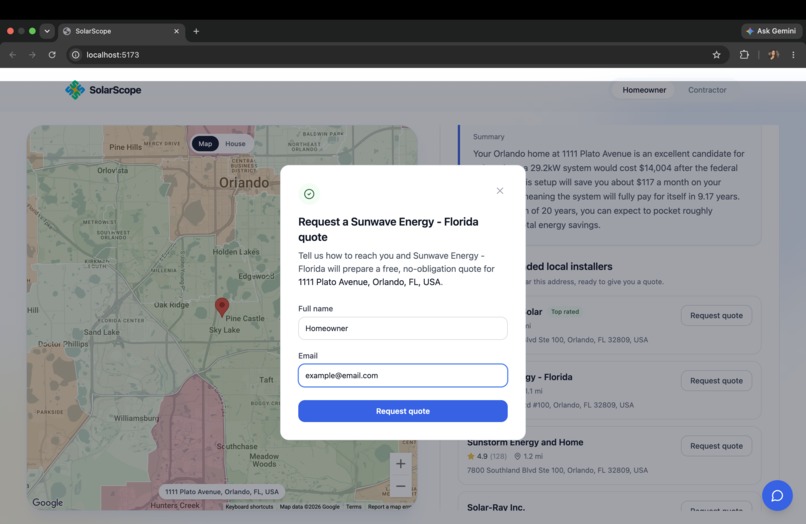Zoom in on the map

click(x=400, y=464)
